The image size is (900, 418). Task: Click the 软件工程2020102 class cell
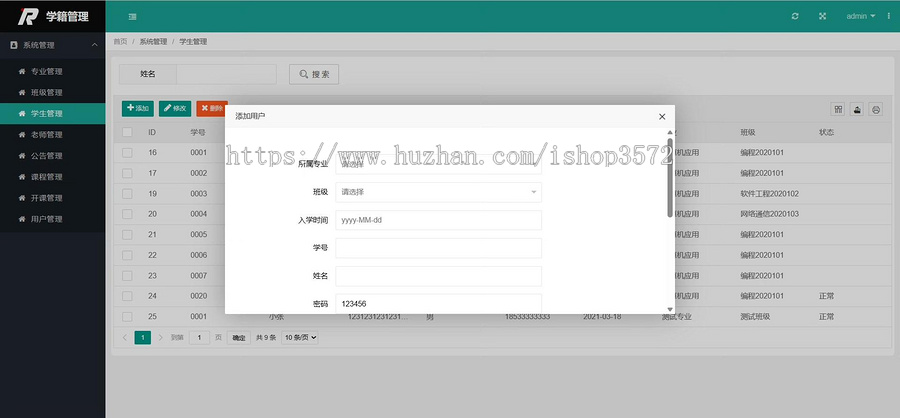point(769,193)
